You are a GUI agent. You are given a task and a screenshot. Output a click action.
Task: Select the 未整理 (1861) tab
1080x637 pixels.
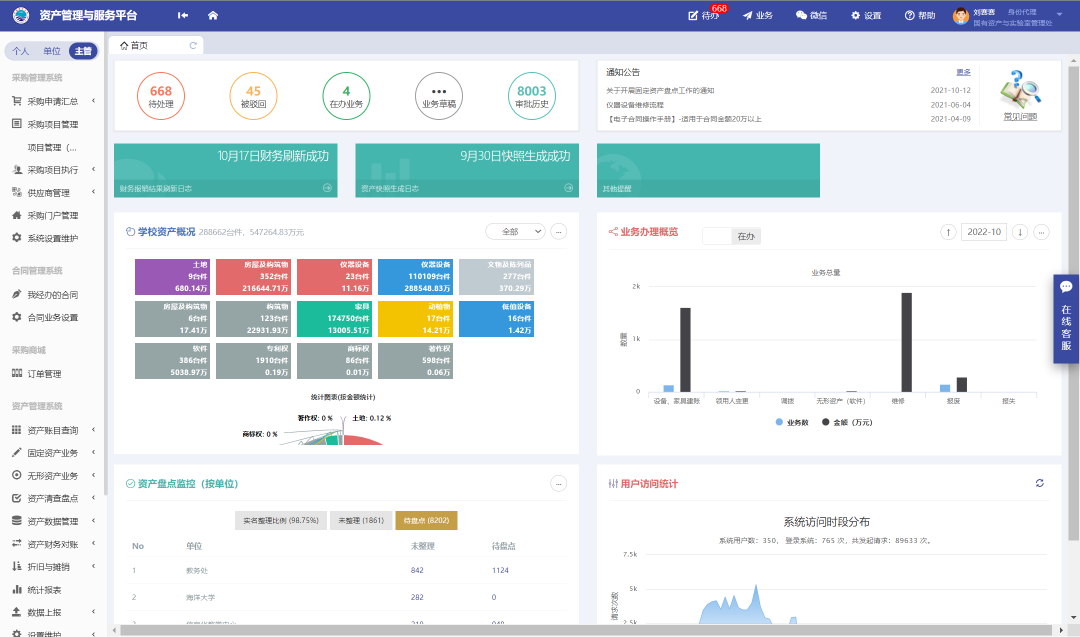(361, 521)
